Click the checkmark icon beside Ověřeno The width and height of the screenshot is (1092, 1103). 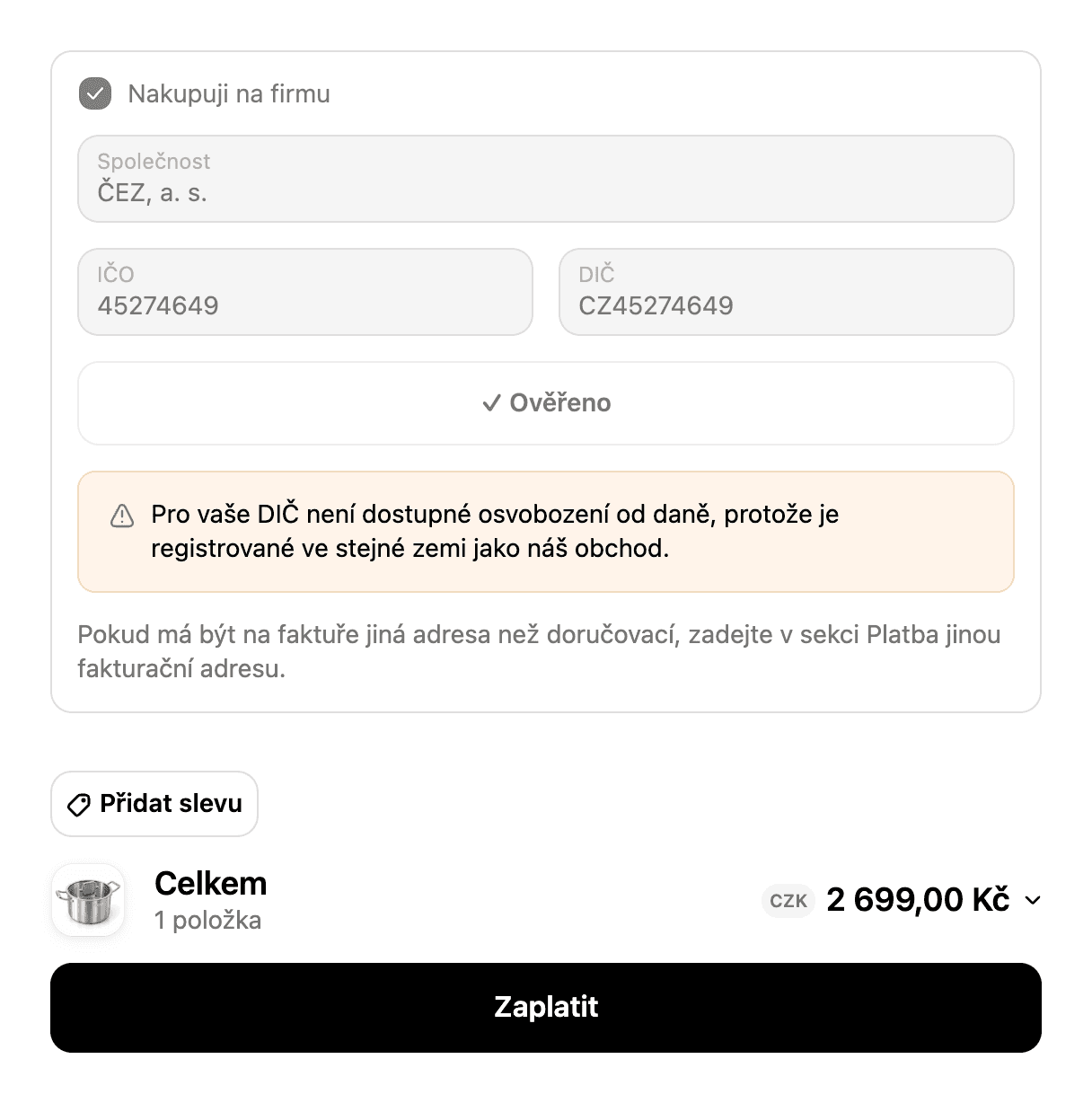pyautogui.click(x=490, y=403)
